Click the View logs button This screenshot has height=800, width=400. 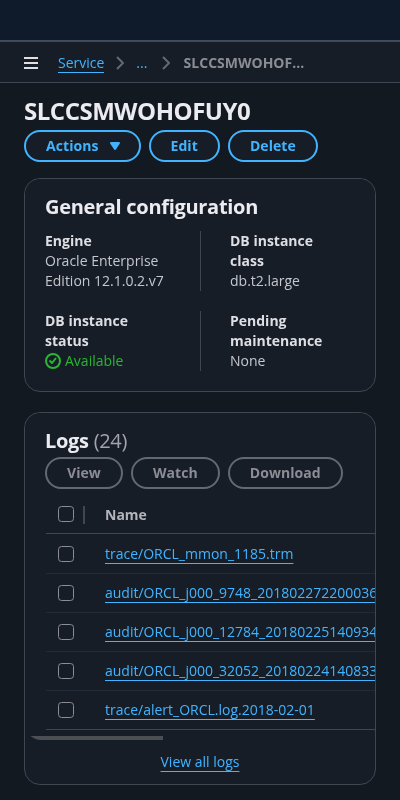tap(84, 473)
